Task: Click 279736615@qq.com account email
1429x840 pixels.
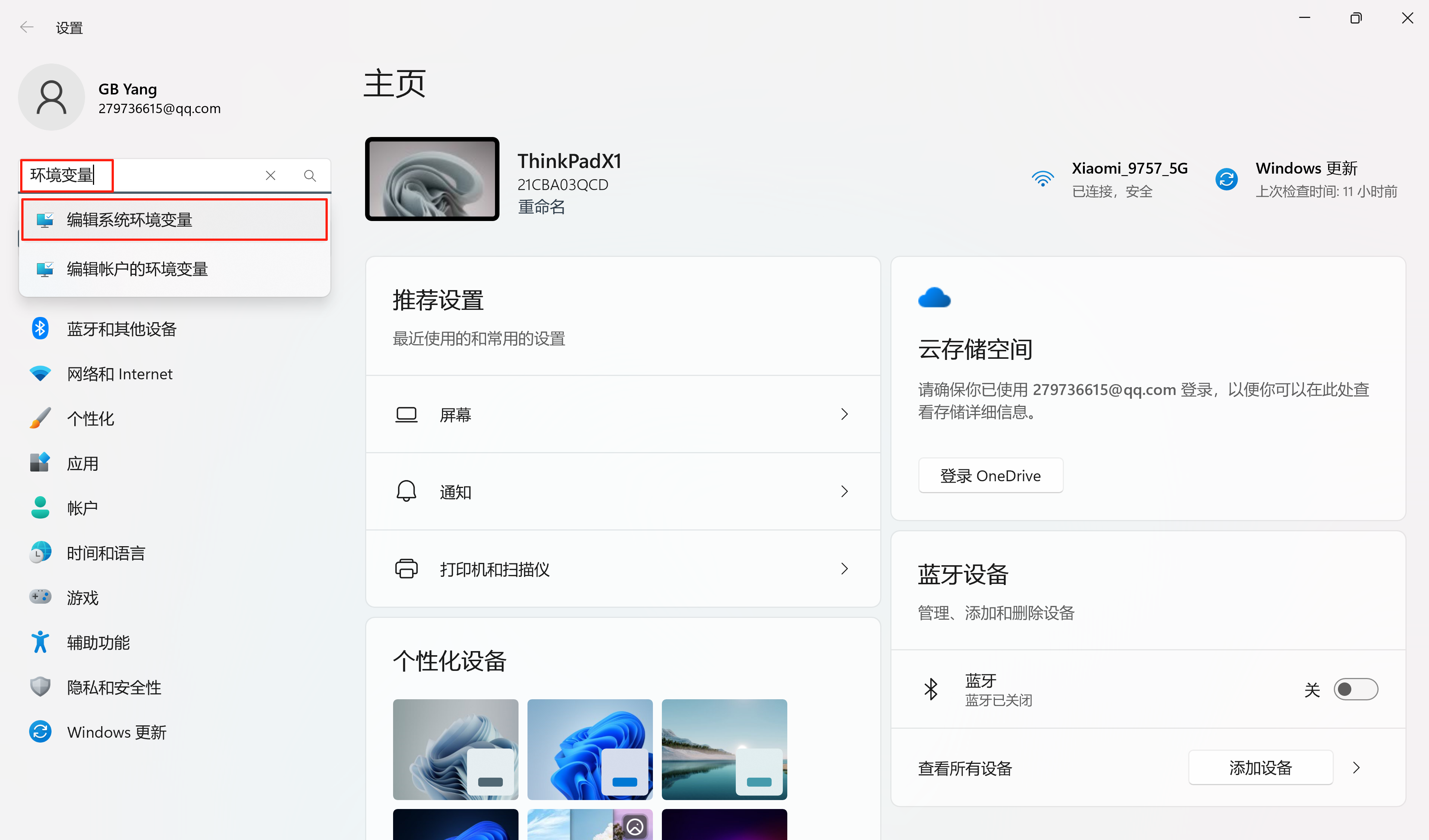Action: (159, 108)
